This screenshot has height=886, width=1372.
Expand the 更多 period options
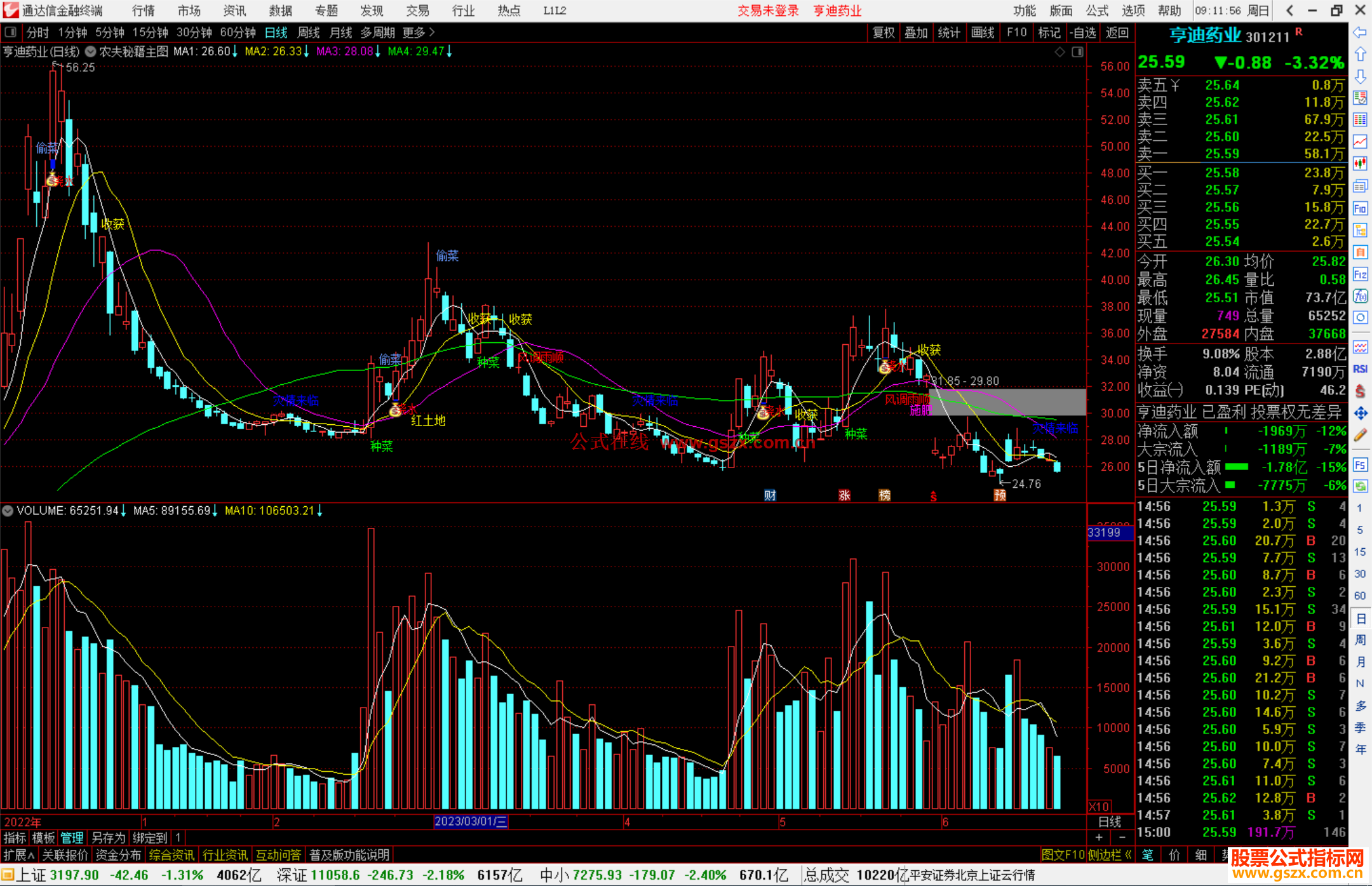pos(418,32)
